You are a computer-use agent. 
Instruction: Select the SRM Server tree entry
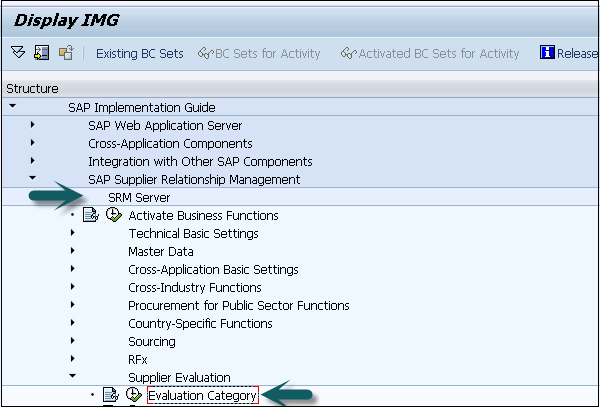point(139,197)
